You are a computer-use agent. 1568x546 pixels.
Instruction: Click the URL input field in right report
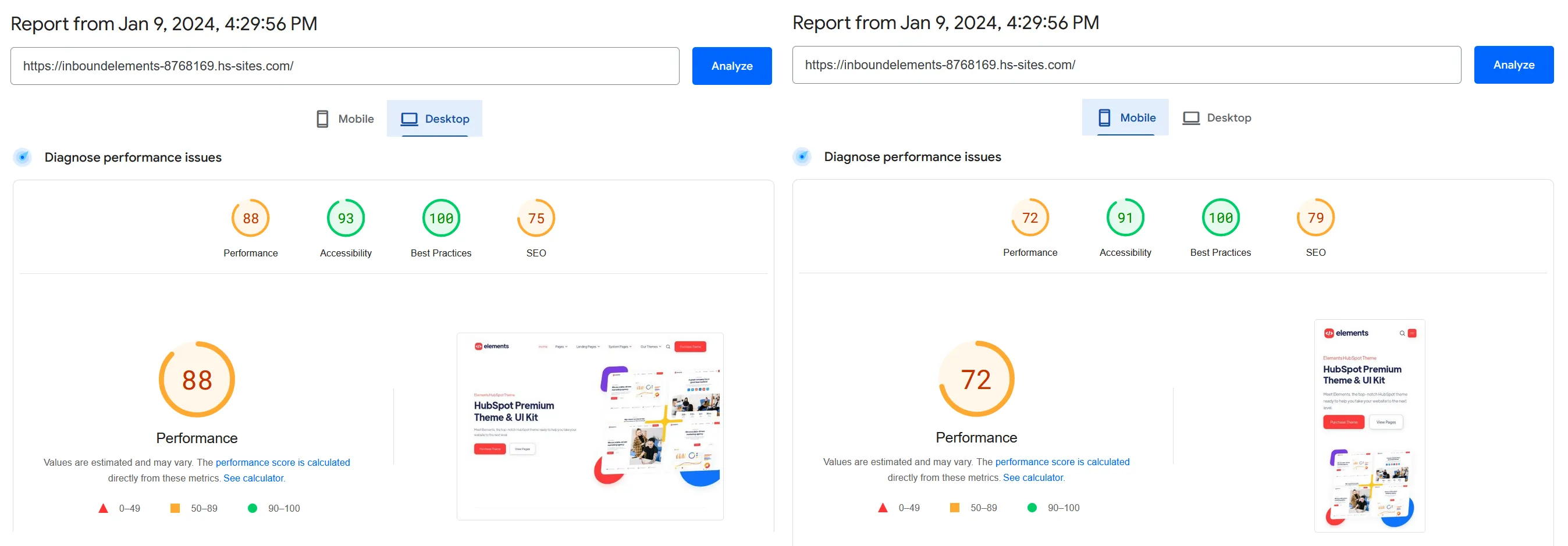pos(1125,65)
